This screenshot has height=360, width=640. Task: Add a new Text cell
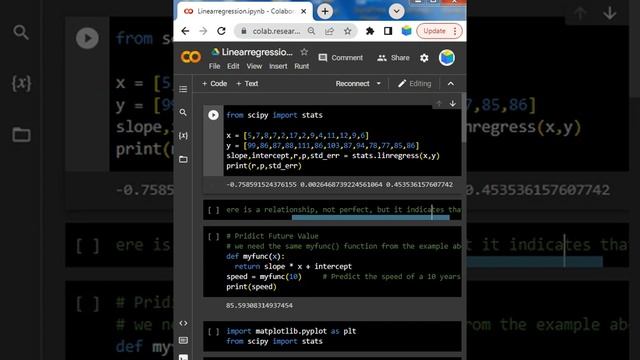coord(247,84)
